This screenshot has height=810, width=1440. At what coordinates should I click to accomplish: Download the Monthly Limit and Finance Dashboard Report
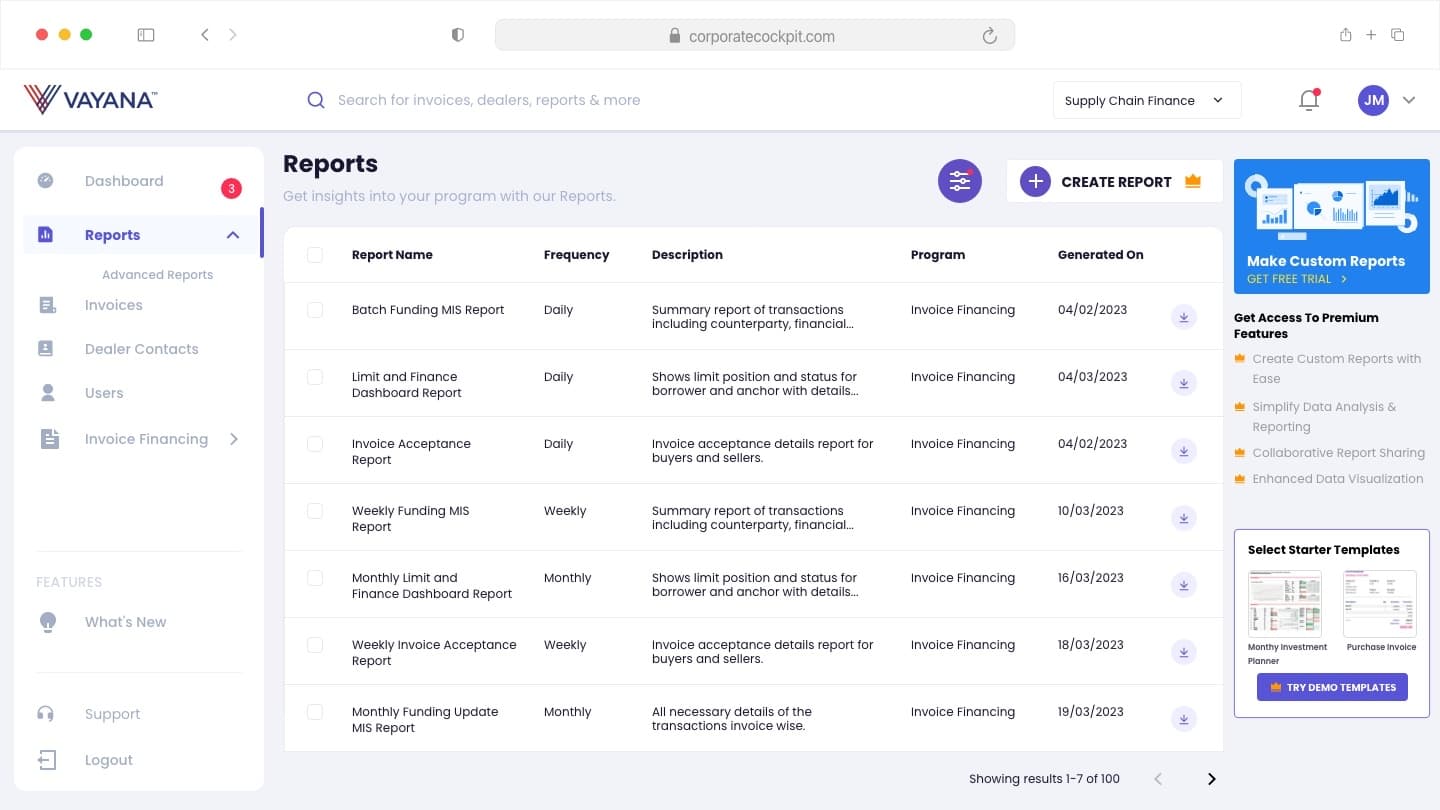tap(1184, 585)
